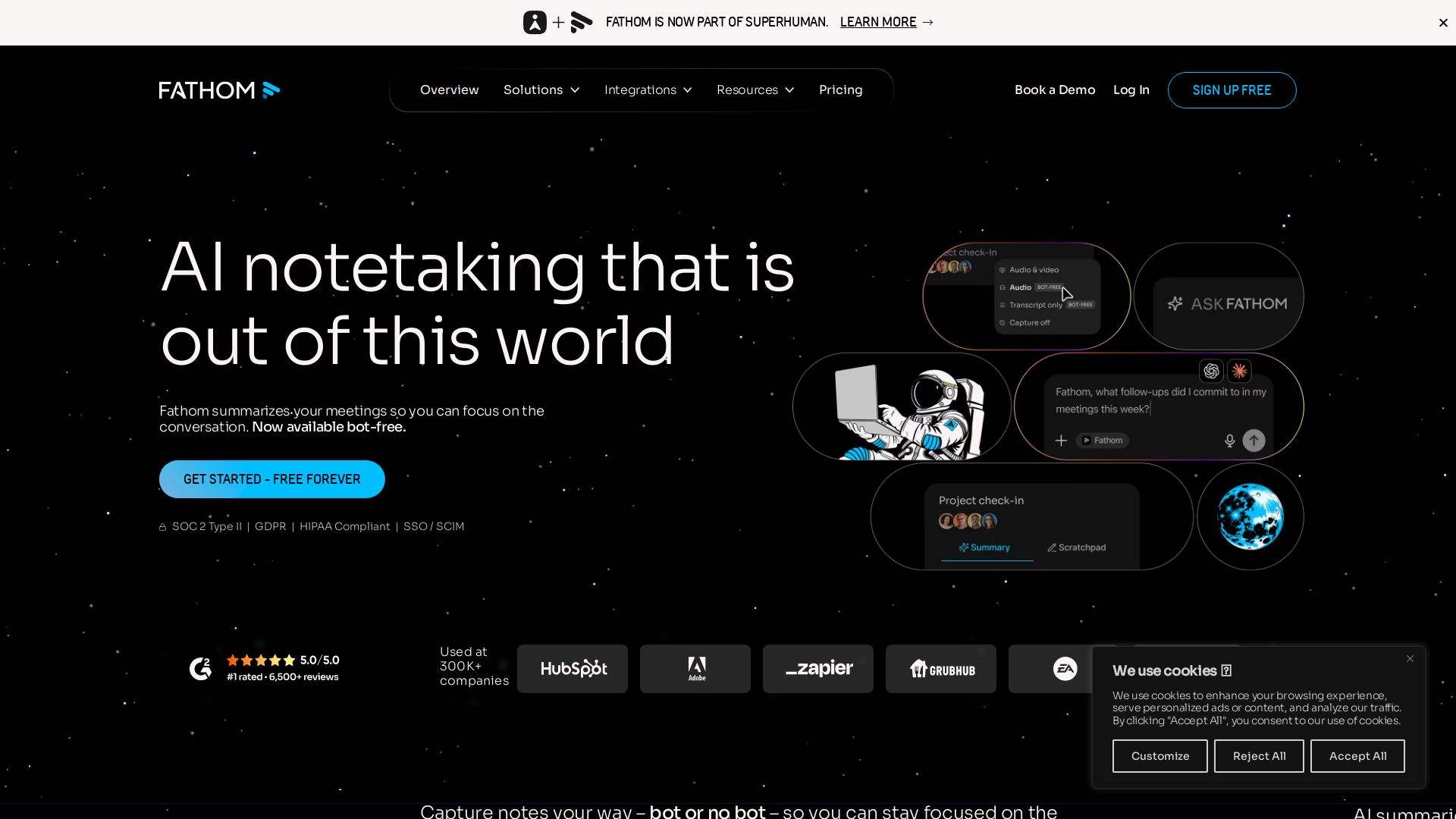Screen dimensions: 1456x819
Task: Click the plus icon in the prompt card
Action: [x=1062, y=441]
